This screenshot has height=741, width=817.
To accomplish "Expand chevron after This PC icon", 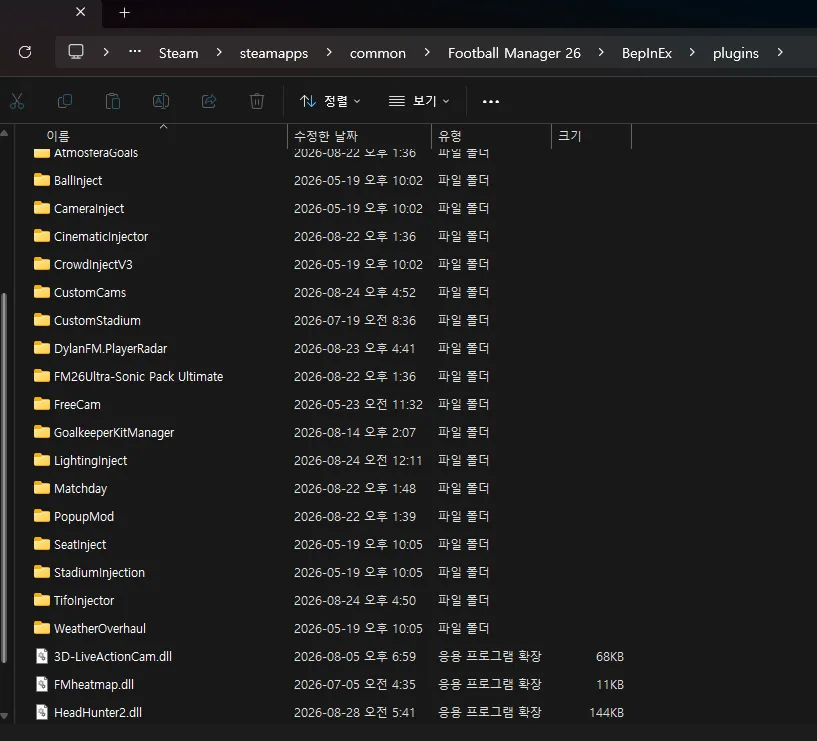I will click(106, 52).
